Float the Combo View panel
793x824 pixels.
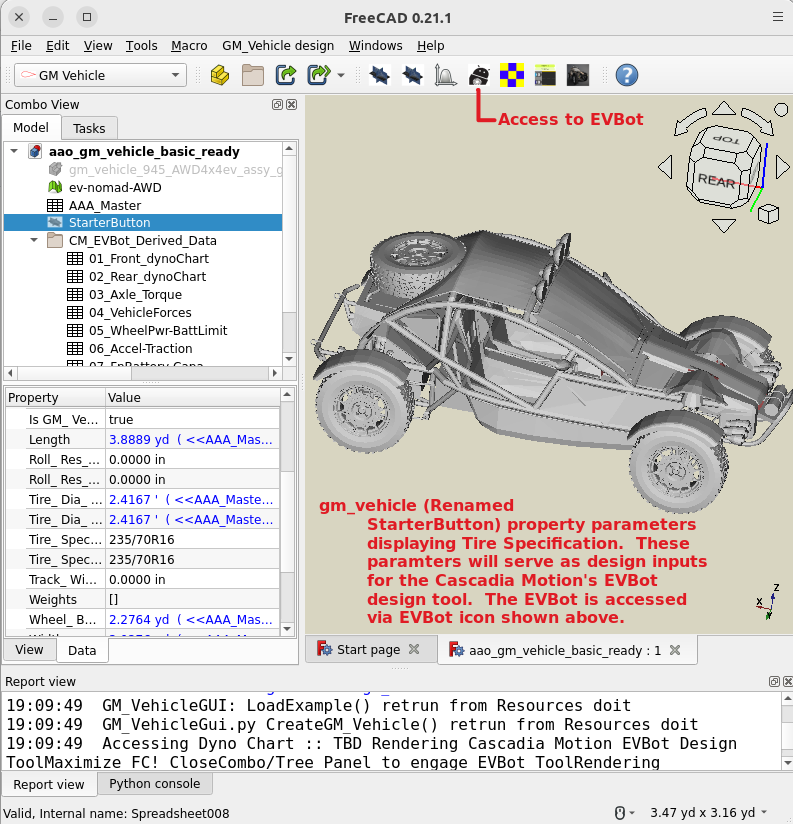pos(277,105)
